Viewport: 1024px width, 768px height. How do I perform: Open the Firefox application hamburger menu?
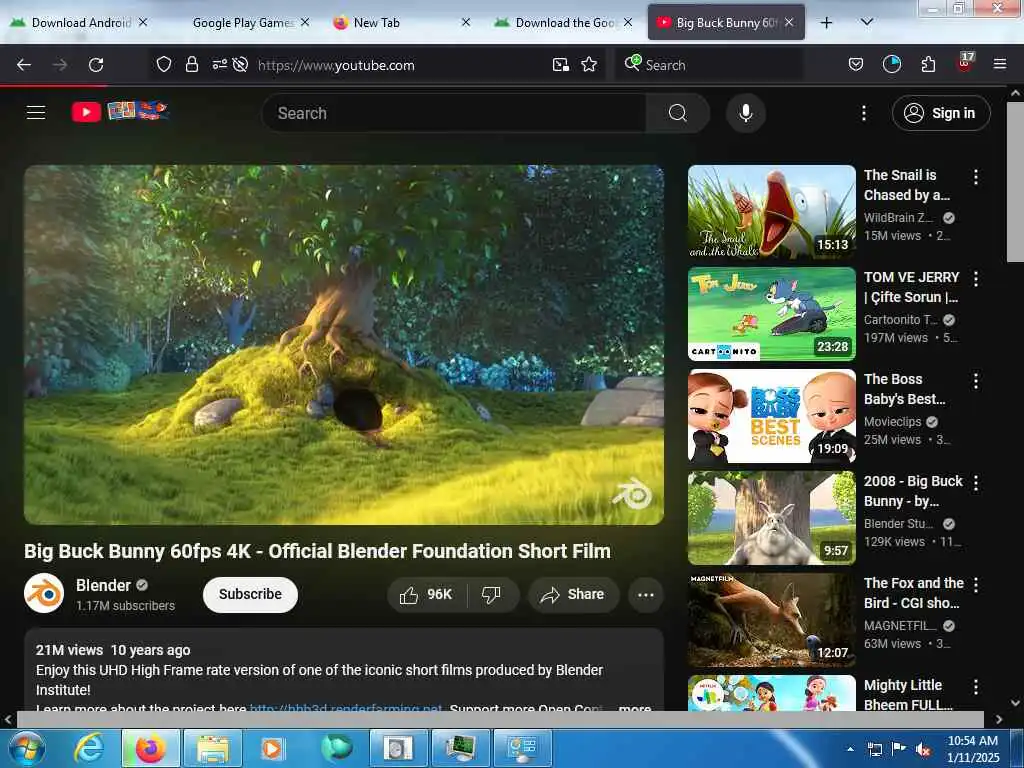pyautogui.click(x=1000, y=64)
